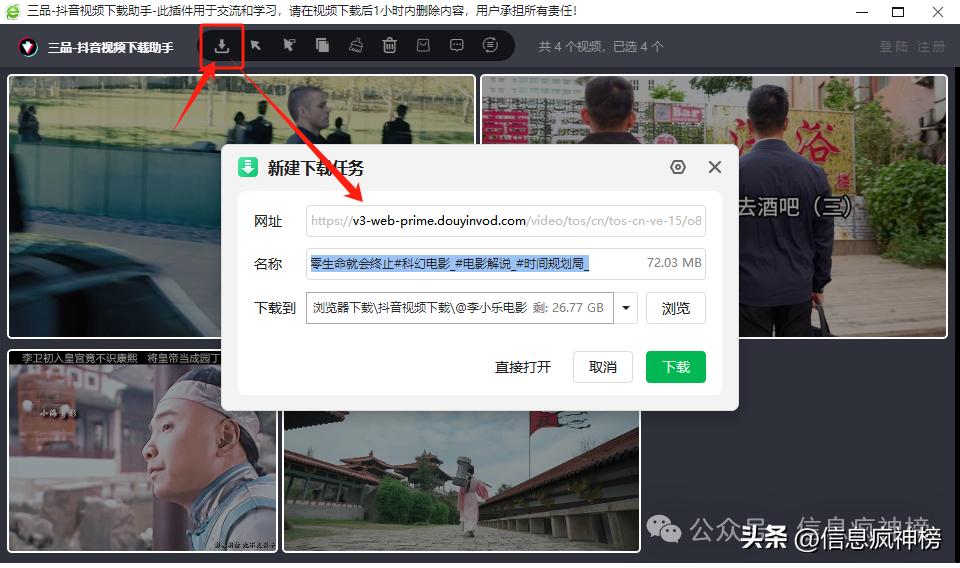Close the 新建下载任务 dialog
This screenshot has height=568, width=960.
pyautogui.click(x=714, y=167)
